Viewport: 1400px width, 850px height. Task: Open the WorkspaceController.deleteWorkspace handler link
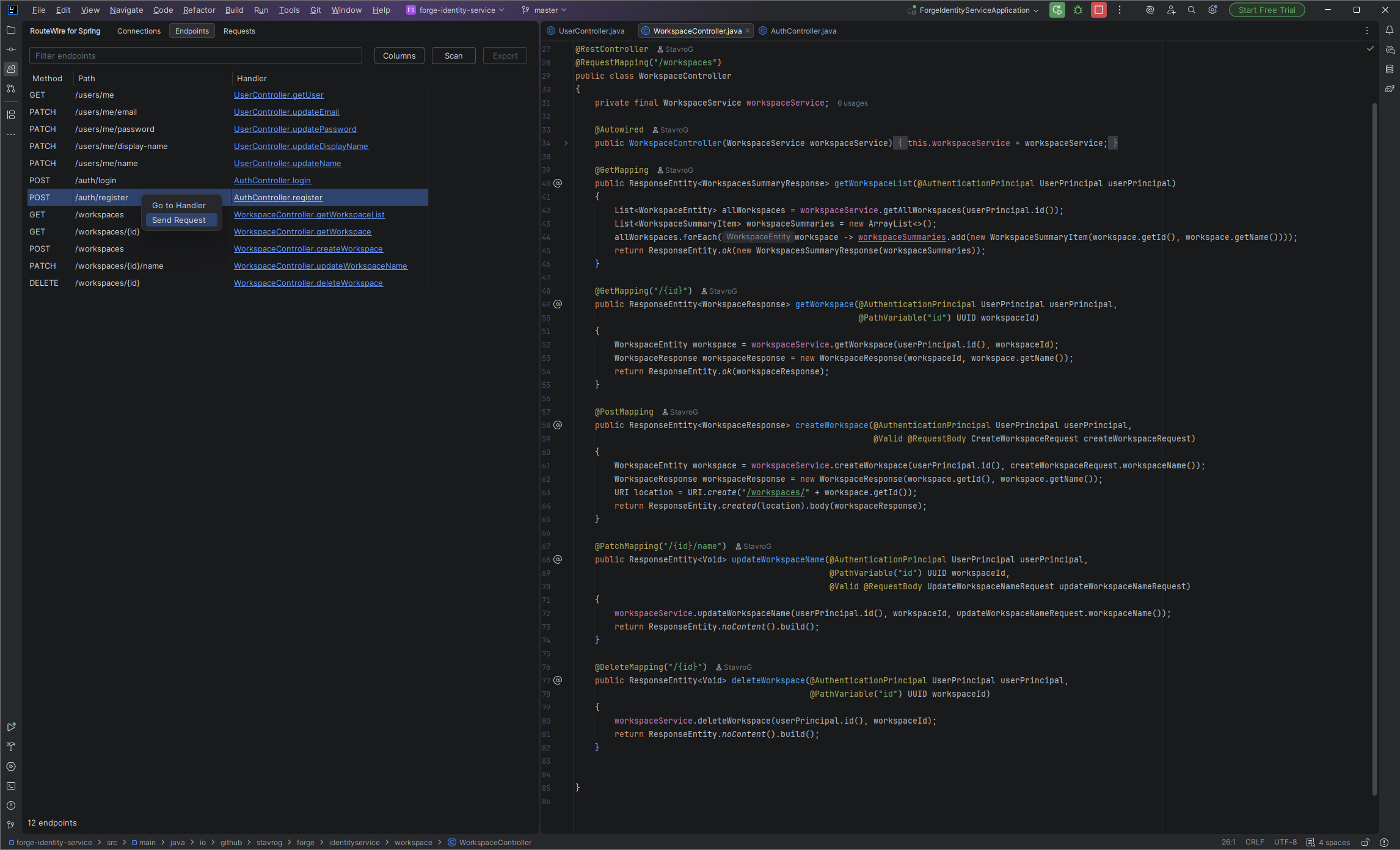tap(308, 283)
